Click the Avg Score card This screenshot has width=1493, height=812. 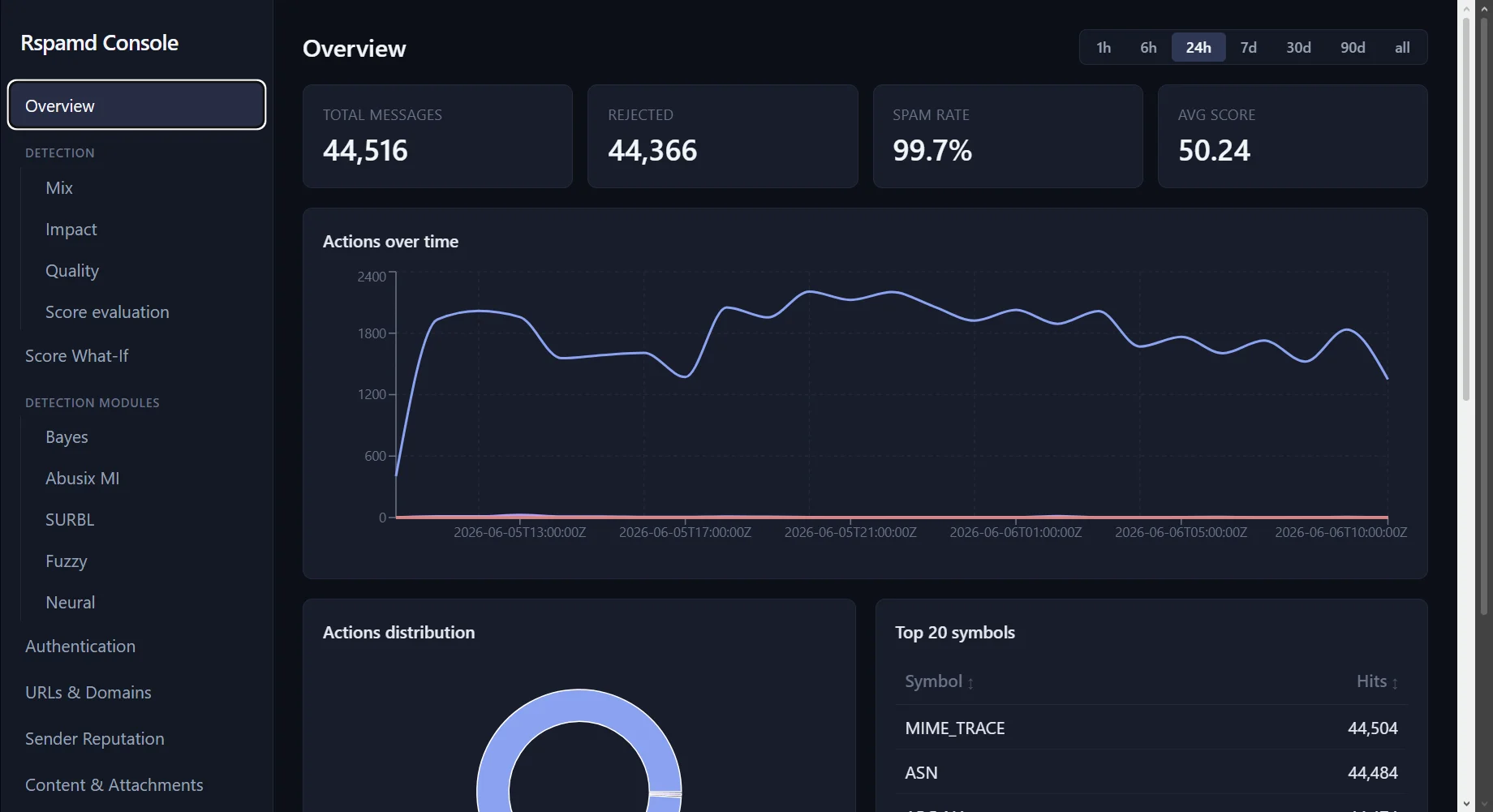click(1293, 136)
